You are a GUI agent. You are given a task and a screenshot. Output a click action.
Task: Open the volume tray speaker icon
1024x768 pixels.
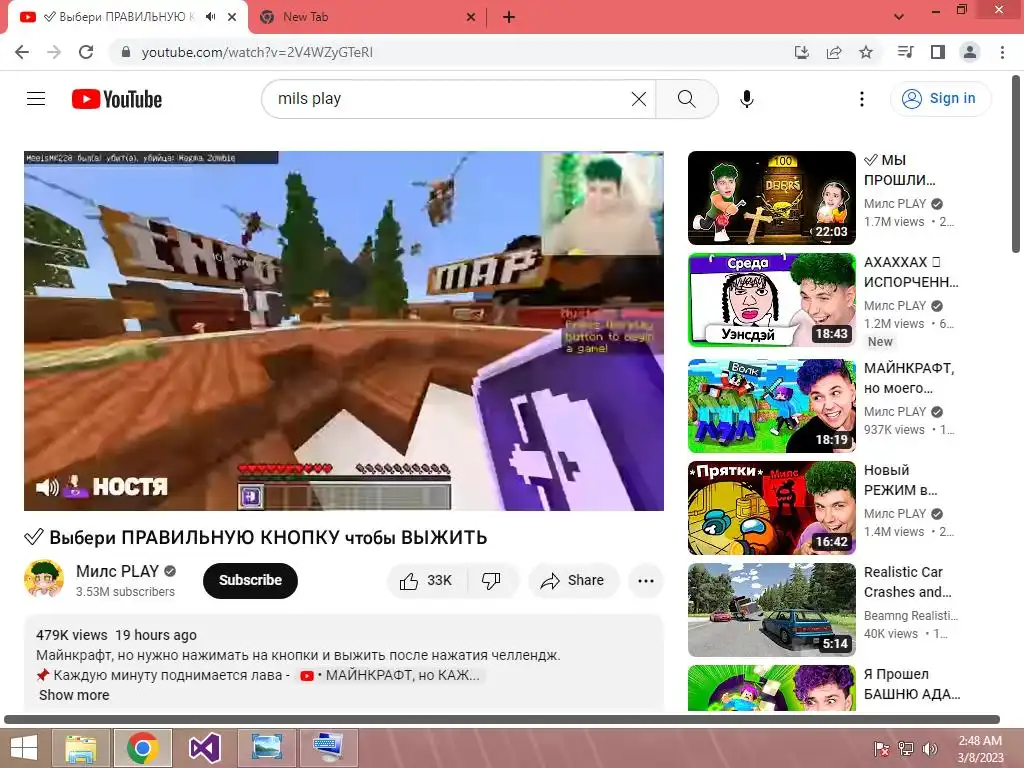click(x=930, y=748)
